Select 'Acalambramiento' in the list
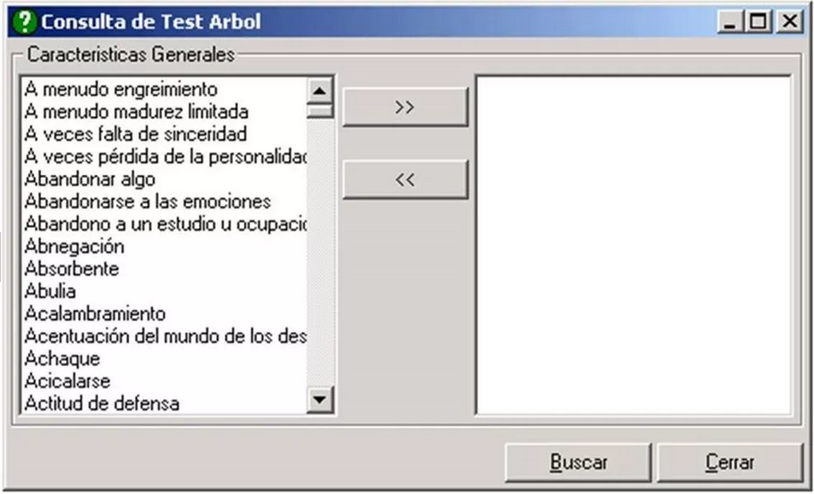This screenshot has height=494, width=814. [x=95, y=313]
